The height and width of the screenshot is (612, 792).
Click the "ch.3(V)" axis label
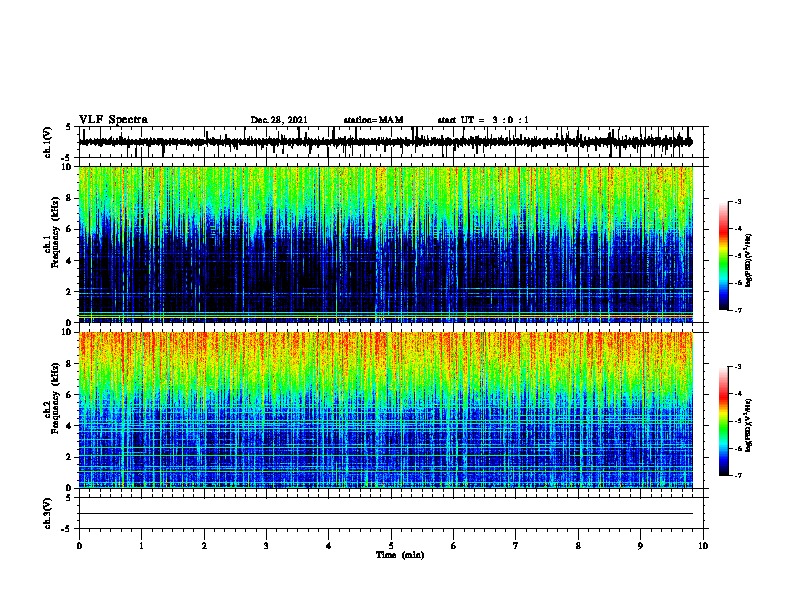coord(48,513)
